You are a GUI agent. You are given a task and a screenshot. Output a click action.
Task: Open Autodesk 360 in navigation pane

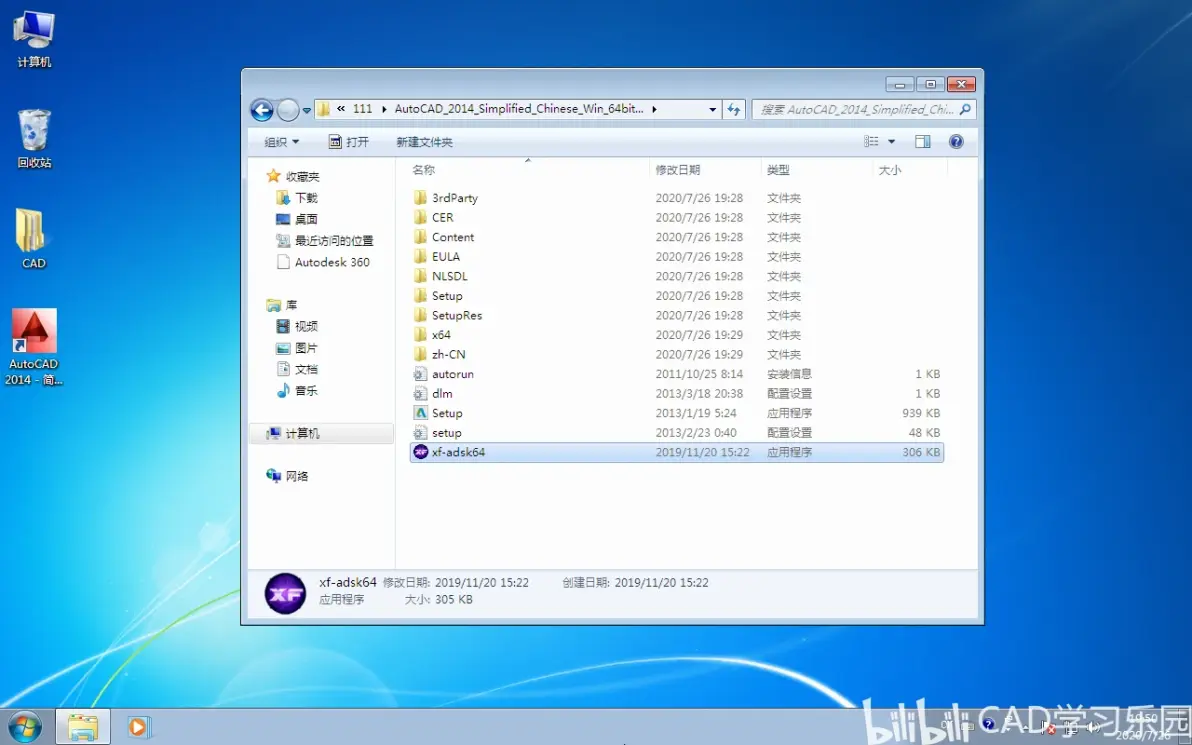[332, 262]
